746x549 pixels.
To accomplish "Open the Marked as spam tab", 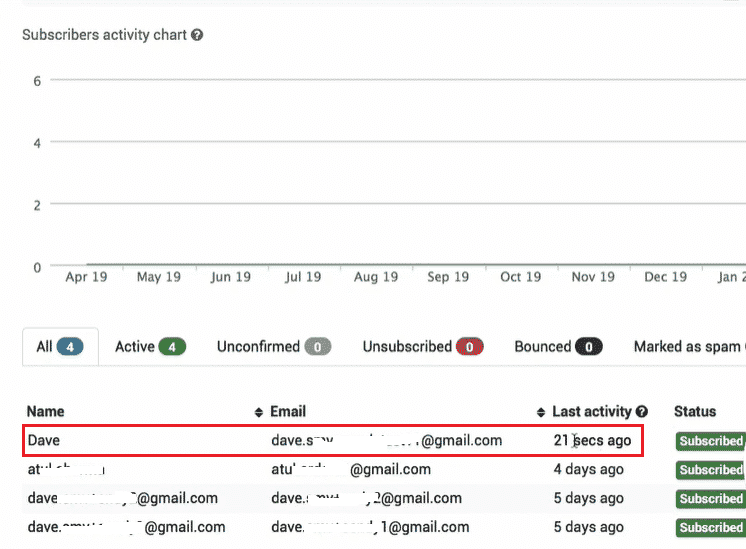I will (689, 347).
